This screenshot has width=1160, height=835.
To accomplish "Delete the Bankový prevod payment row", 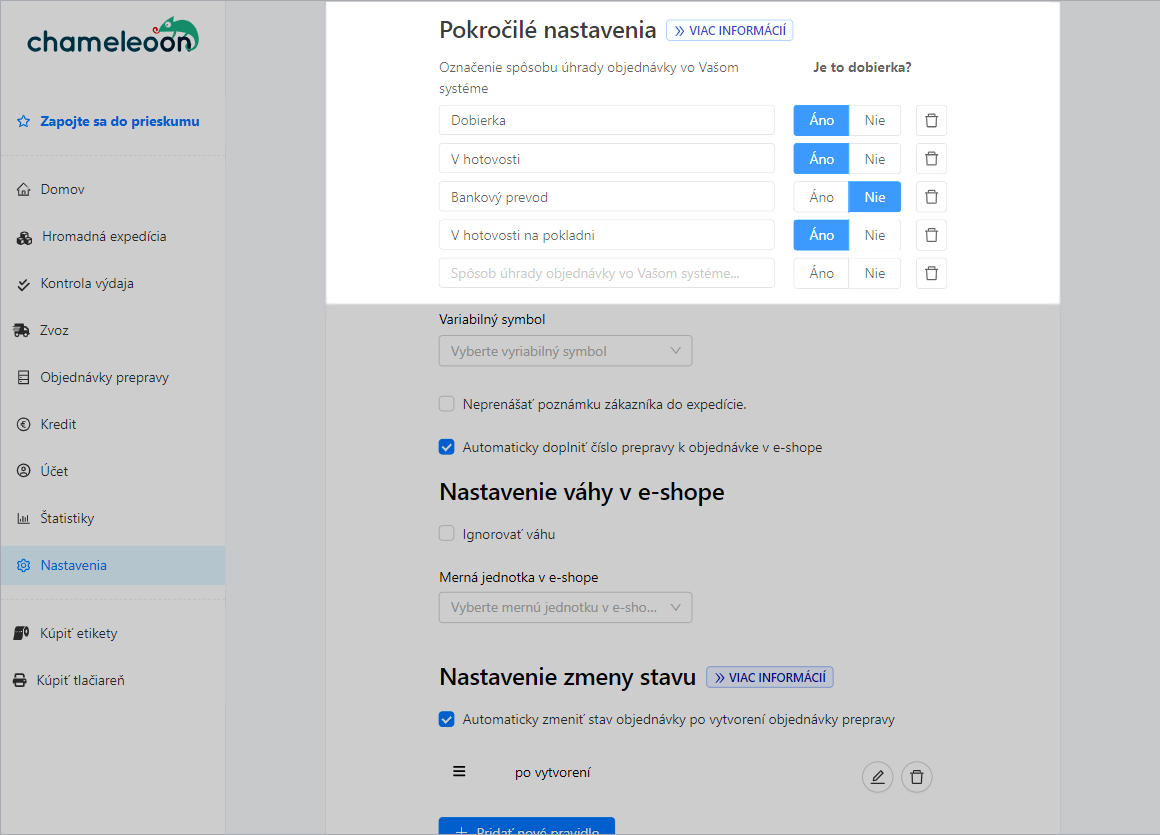I will (x=931, y=197).
